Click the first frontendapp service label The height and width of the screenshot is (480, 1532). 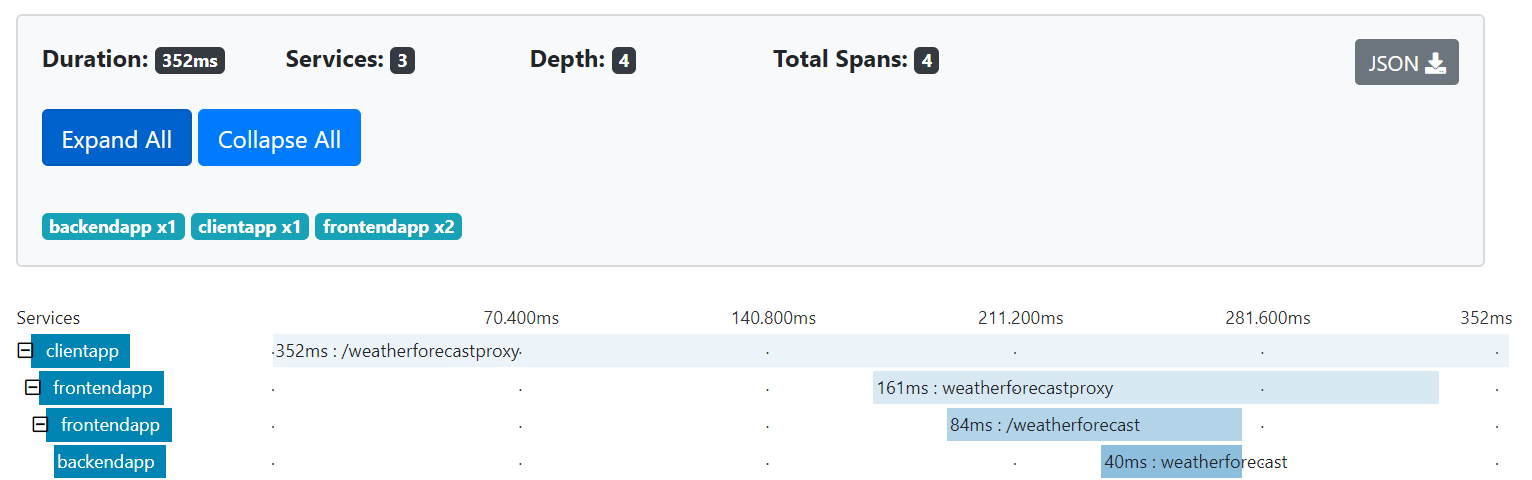click(x=102, y=388)
